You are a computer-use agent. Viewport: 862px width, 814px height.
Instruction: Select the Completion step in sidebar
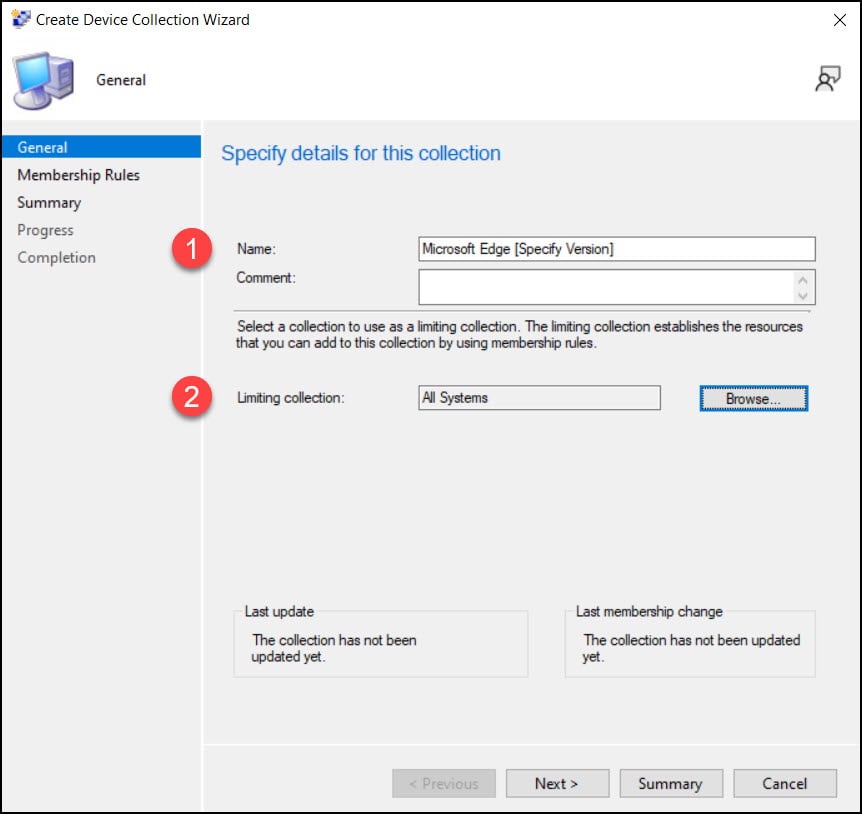coord(56,258)
